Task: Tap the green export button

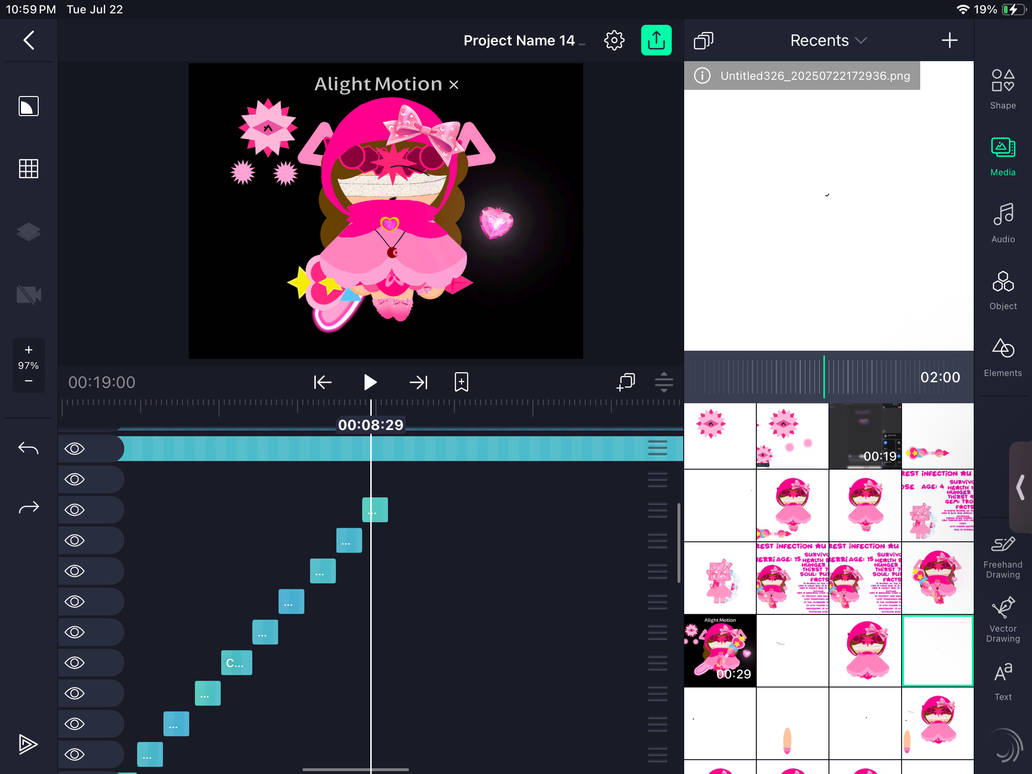Action: click(656, 40)
